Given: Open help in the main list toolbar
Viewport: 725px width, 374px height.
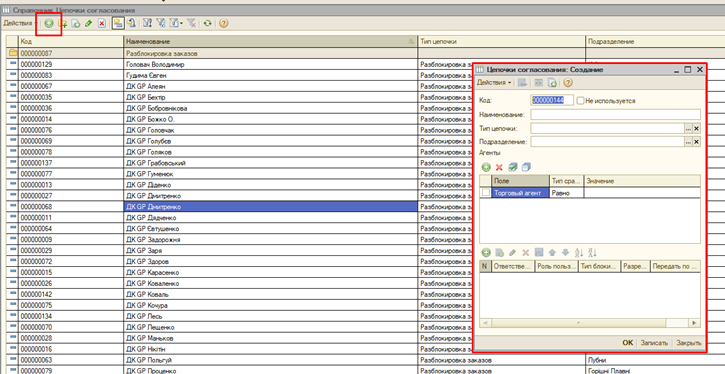Looking at the screenshot, I should pyautogui.click(x=223, y=23).
